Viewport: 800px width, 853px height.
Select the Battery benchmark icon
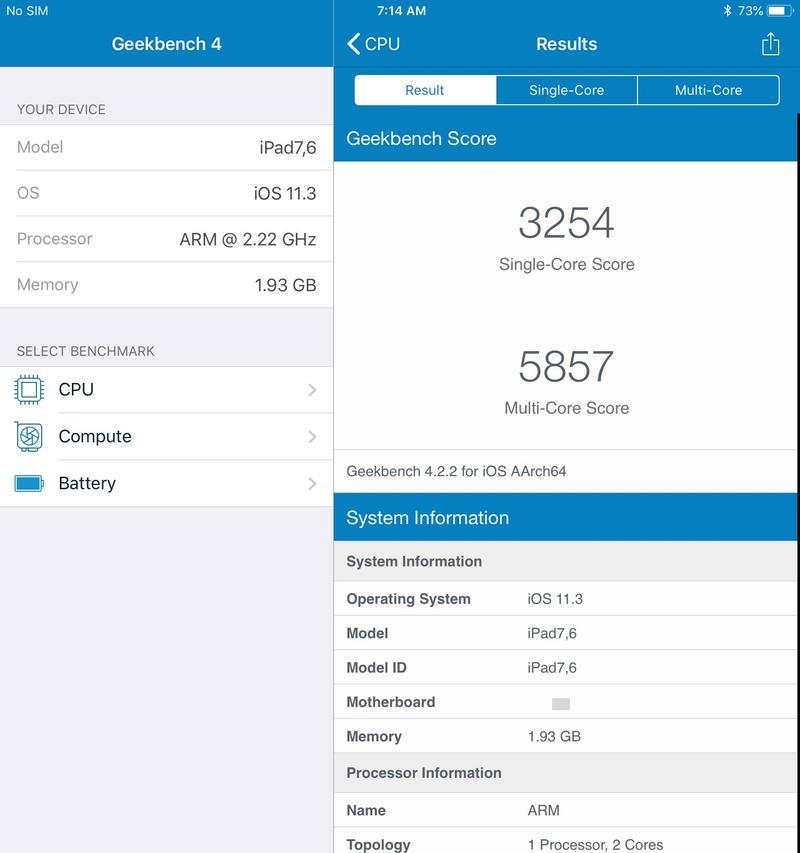coord(29,483)
